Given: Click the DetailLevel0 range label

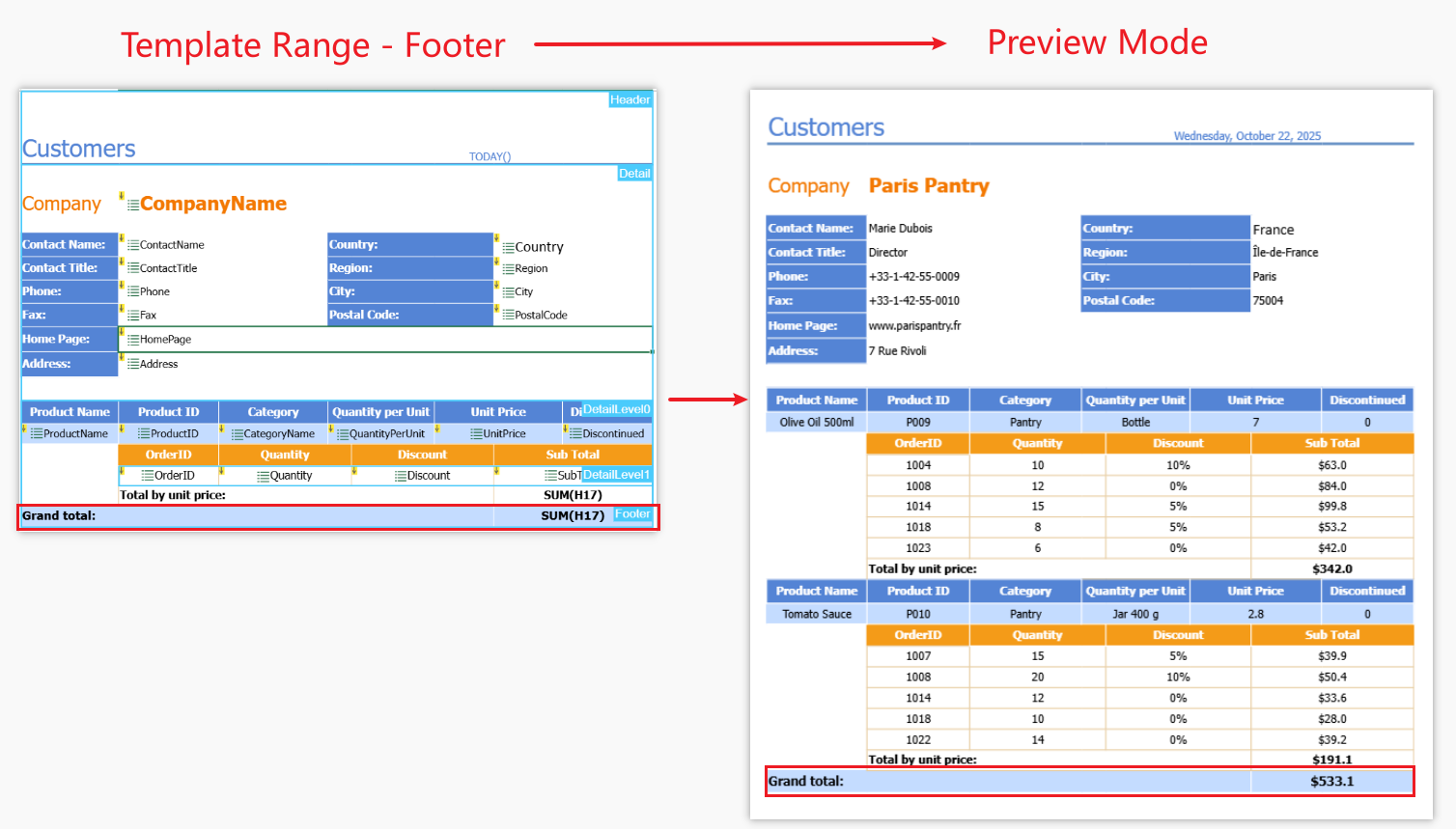Looking at the screenshot, I should coord(616,410).
